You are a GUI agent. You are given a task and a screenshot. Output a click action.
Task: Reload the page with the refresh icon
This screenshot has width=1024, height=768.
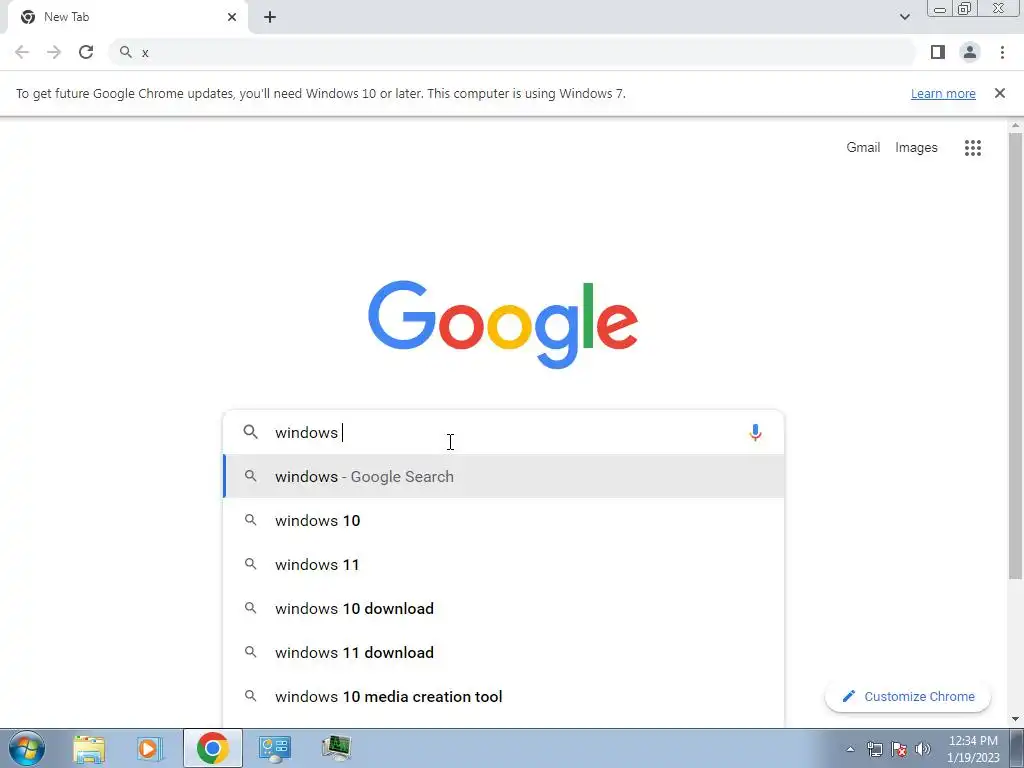(x=86, y=52)
